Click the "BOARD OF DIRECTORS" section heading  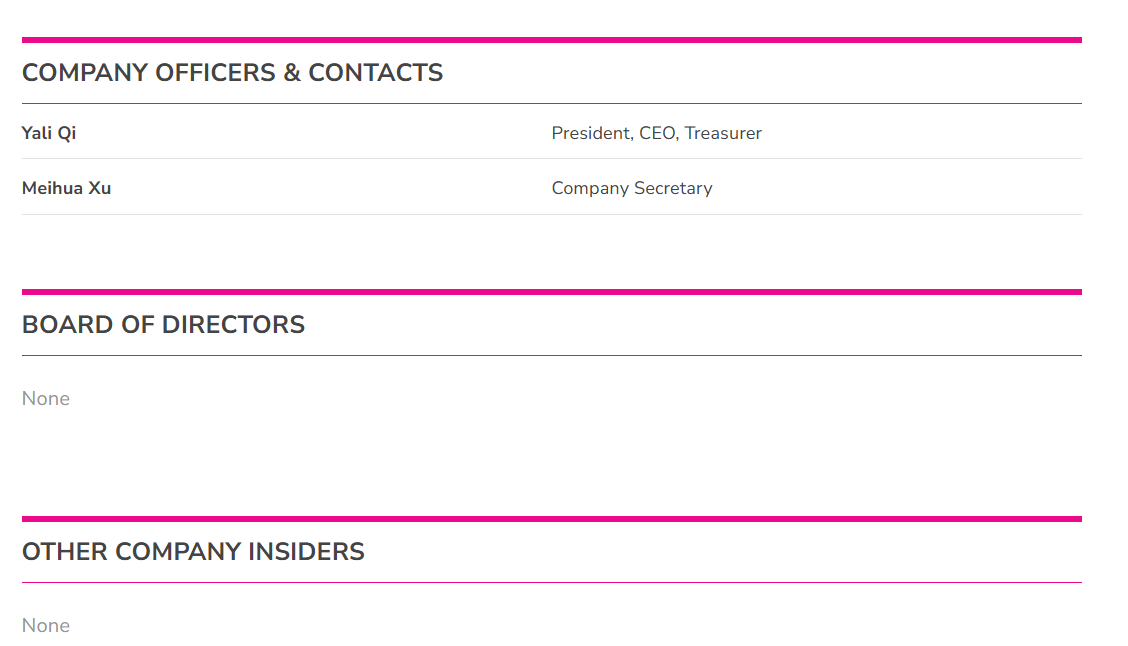pyautogui.click(x=163, y=325)
